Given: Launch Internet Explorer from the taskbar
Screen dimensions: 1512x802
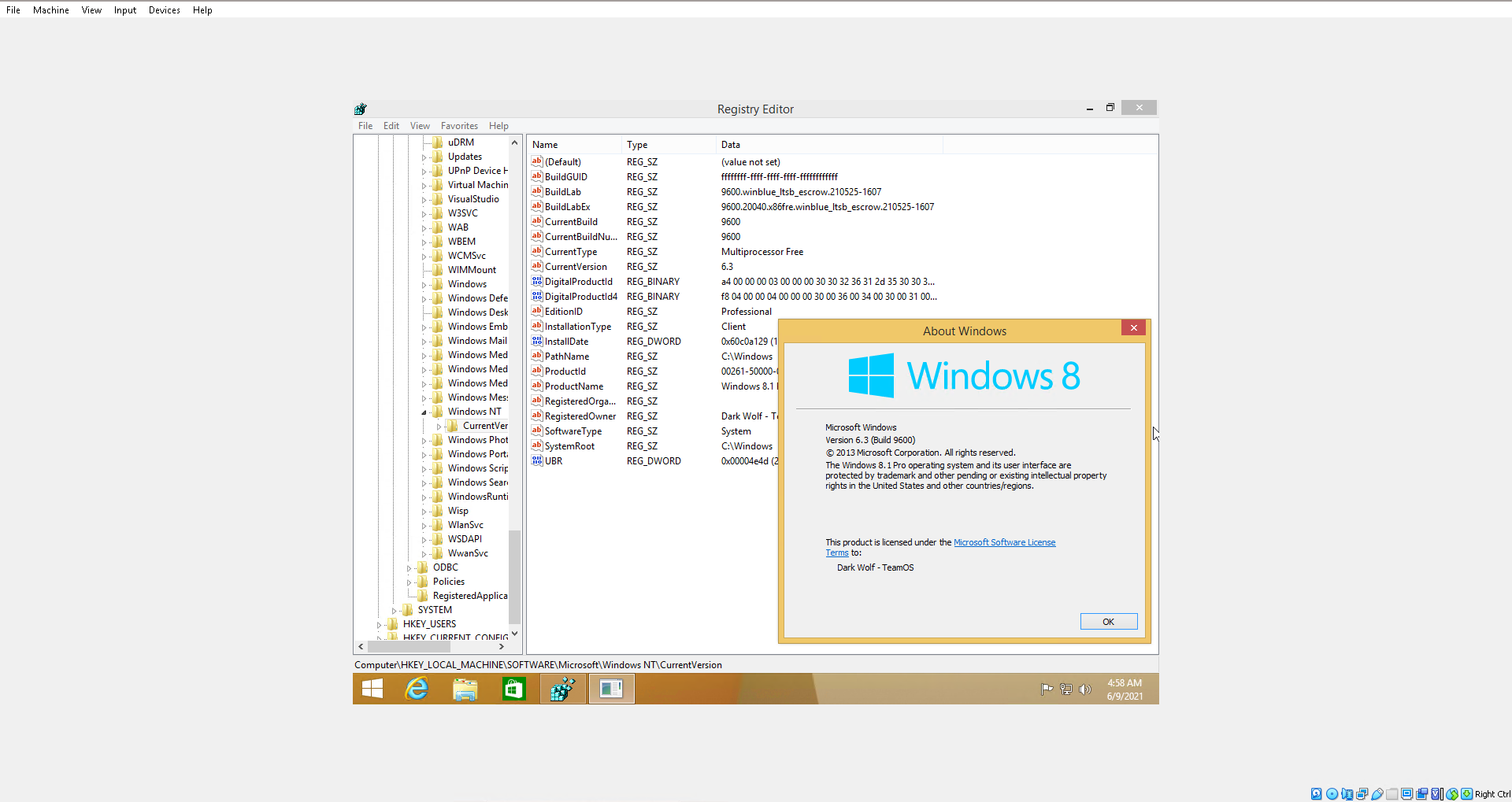Looking at the screenshot, I should pos(417,689).
